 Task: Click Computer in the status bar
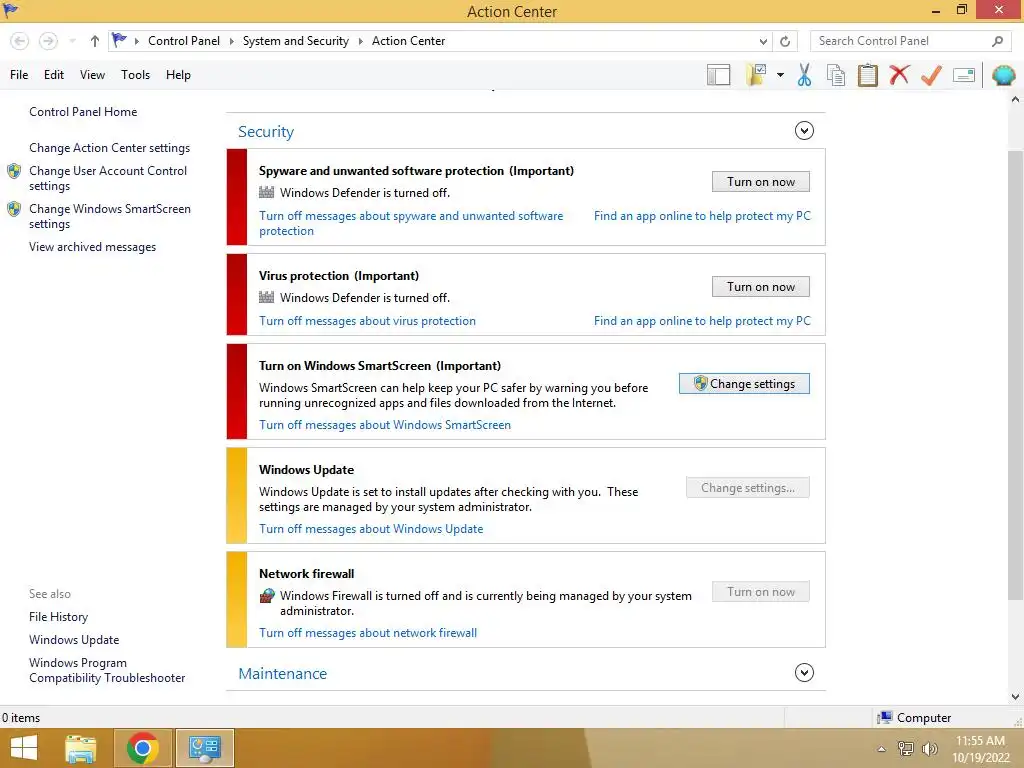coord(914,718)
